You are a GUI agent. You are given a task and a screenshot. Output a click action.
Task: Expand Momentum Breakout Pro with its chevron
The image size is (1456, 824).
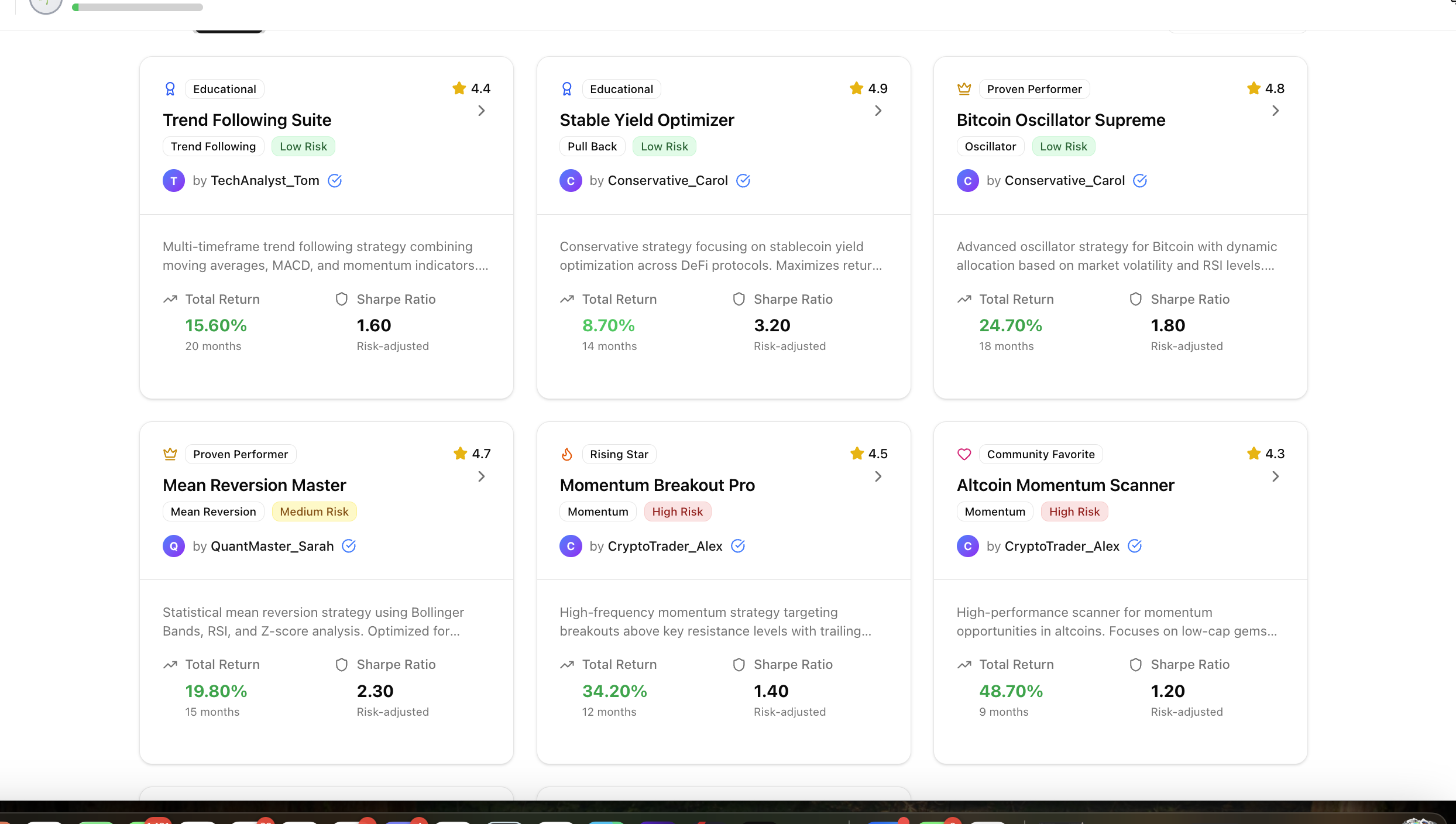(x=878, y=476)
